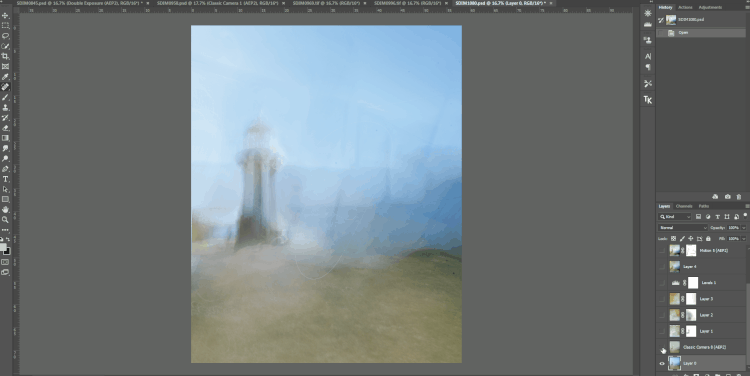Hide Layer 0 with its eye icon
This screenshot has width=750, height=376.
[662, 364]
